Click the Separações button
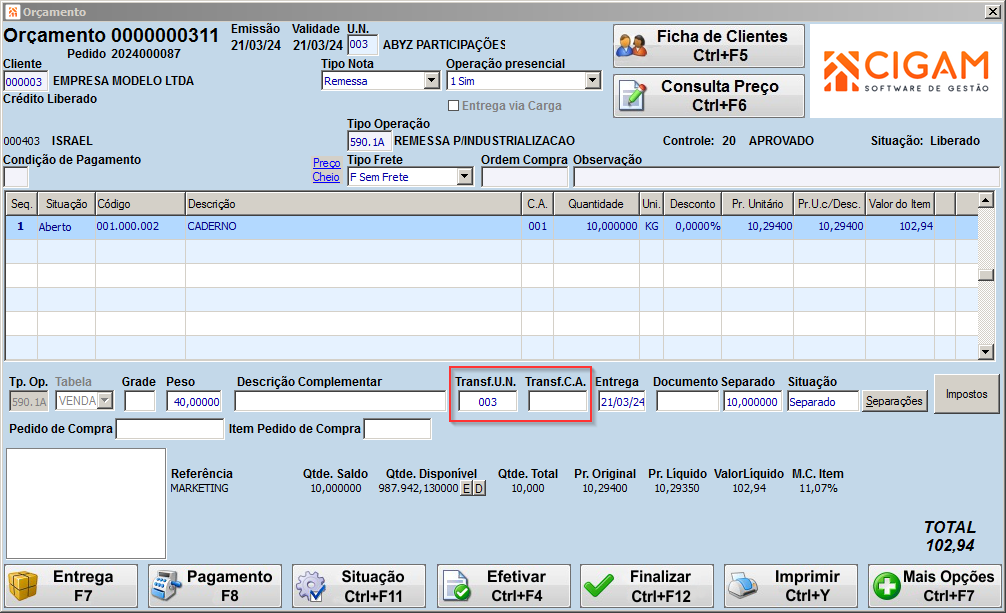This screenshot has height=613, width=1006. [x=894, y=401]
